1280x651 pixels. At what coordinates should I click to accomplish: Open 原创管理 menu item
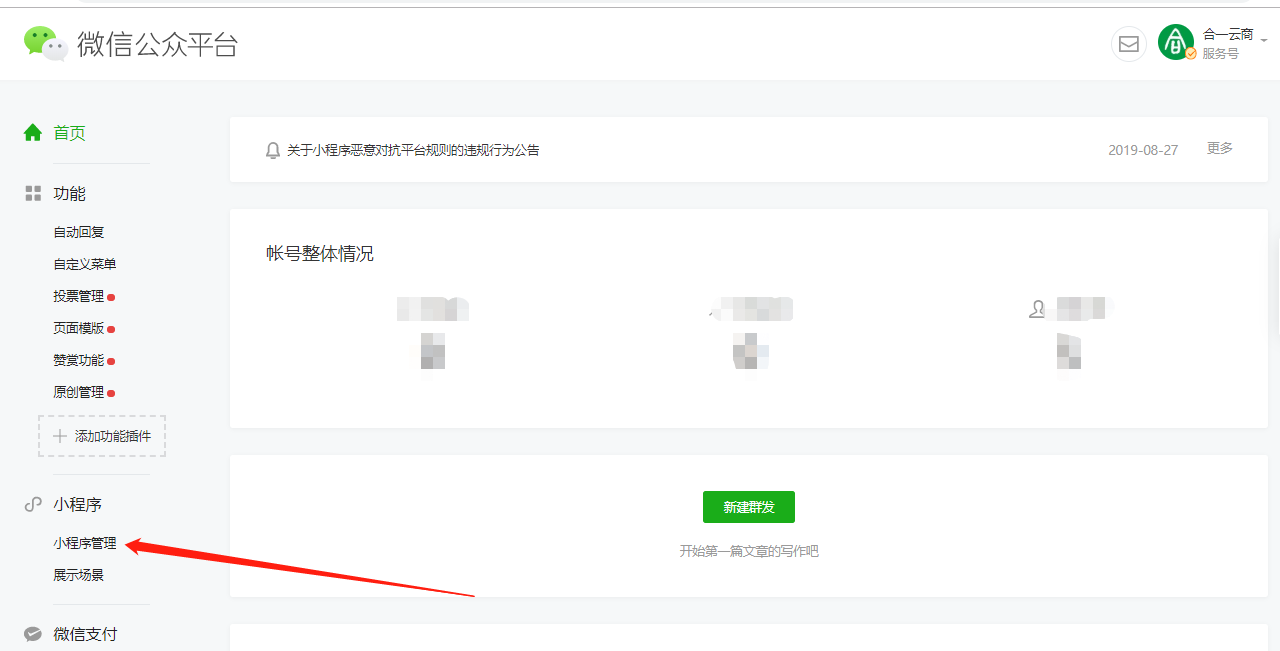point(79,392)
